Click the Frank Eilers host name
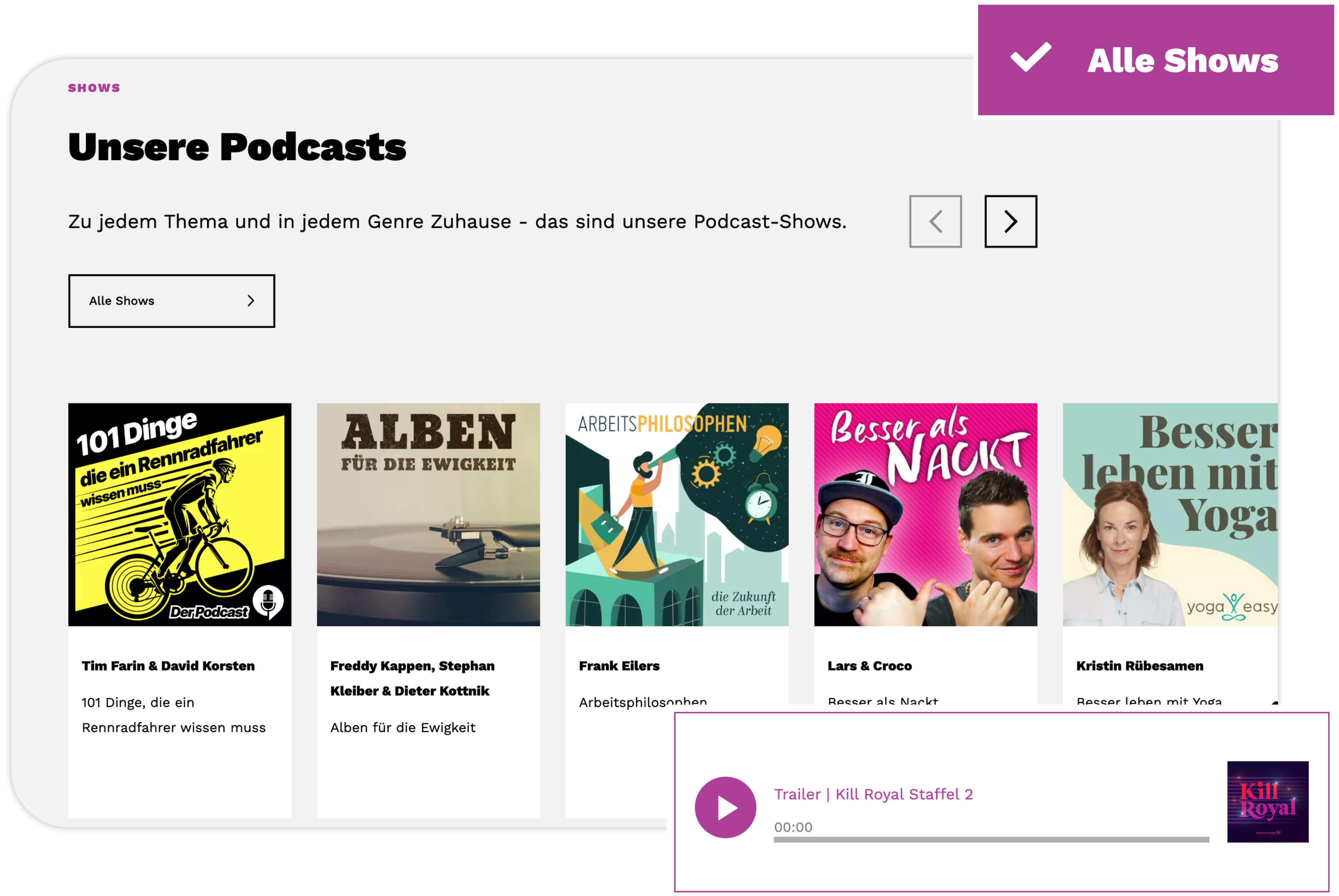This screenshot has width=1339, height=896. point(619,666)
